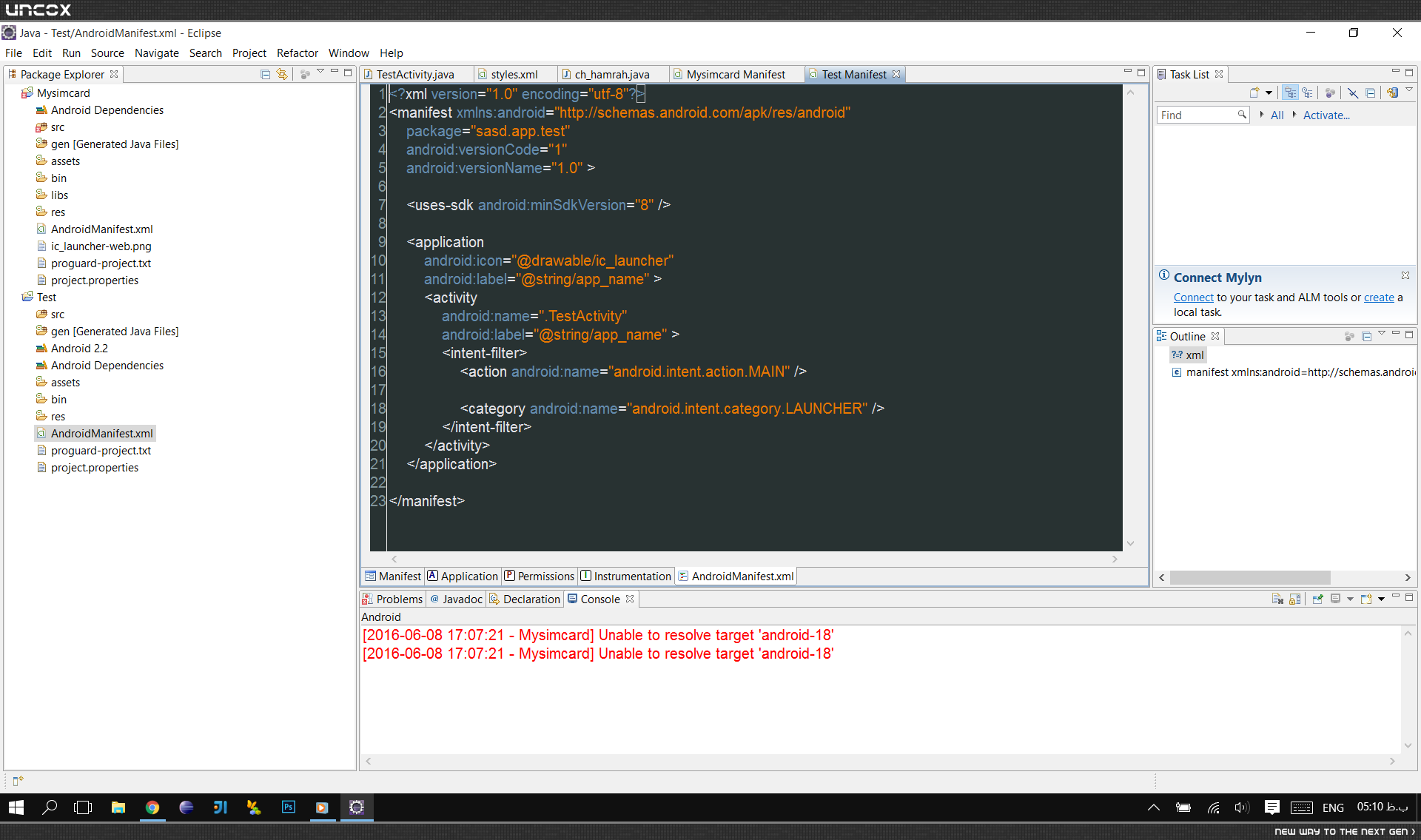Click Synchronize Changed icon in Task List
This screenshot has width=1421, height=840.
(1392, 93)
